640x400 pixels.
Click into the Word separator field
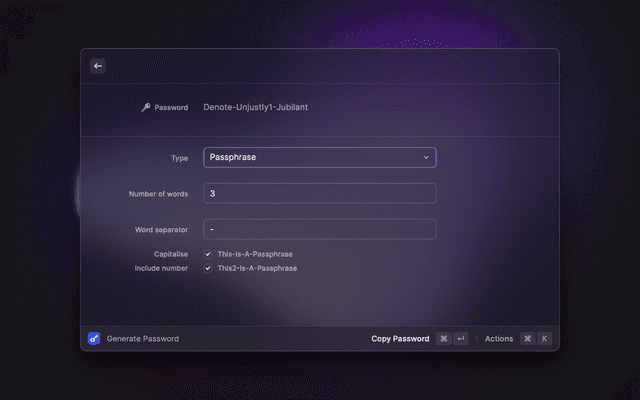(x=319, y=229)
